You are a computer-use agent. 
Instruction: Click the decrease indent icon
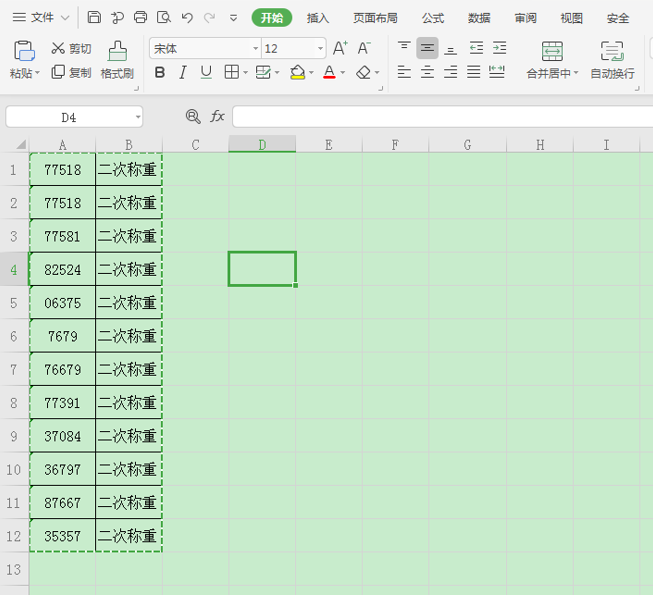point(476,48)
